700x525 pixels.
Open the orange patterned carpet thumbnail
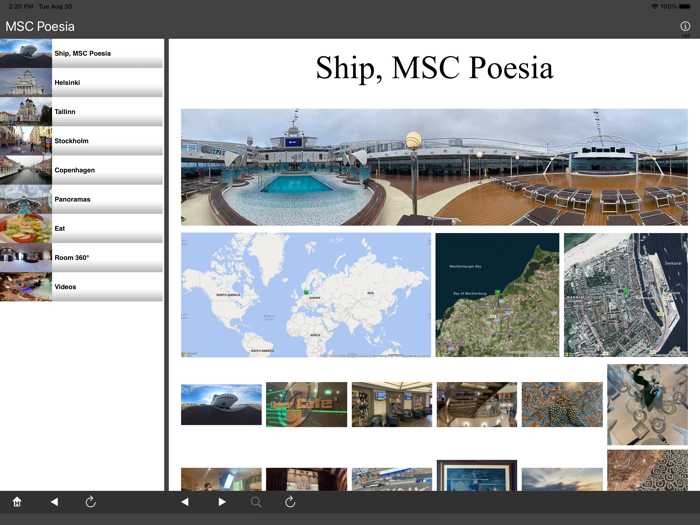coord(562,404)
